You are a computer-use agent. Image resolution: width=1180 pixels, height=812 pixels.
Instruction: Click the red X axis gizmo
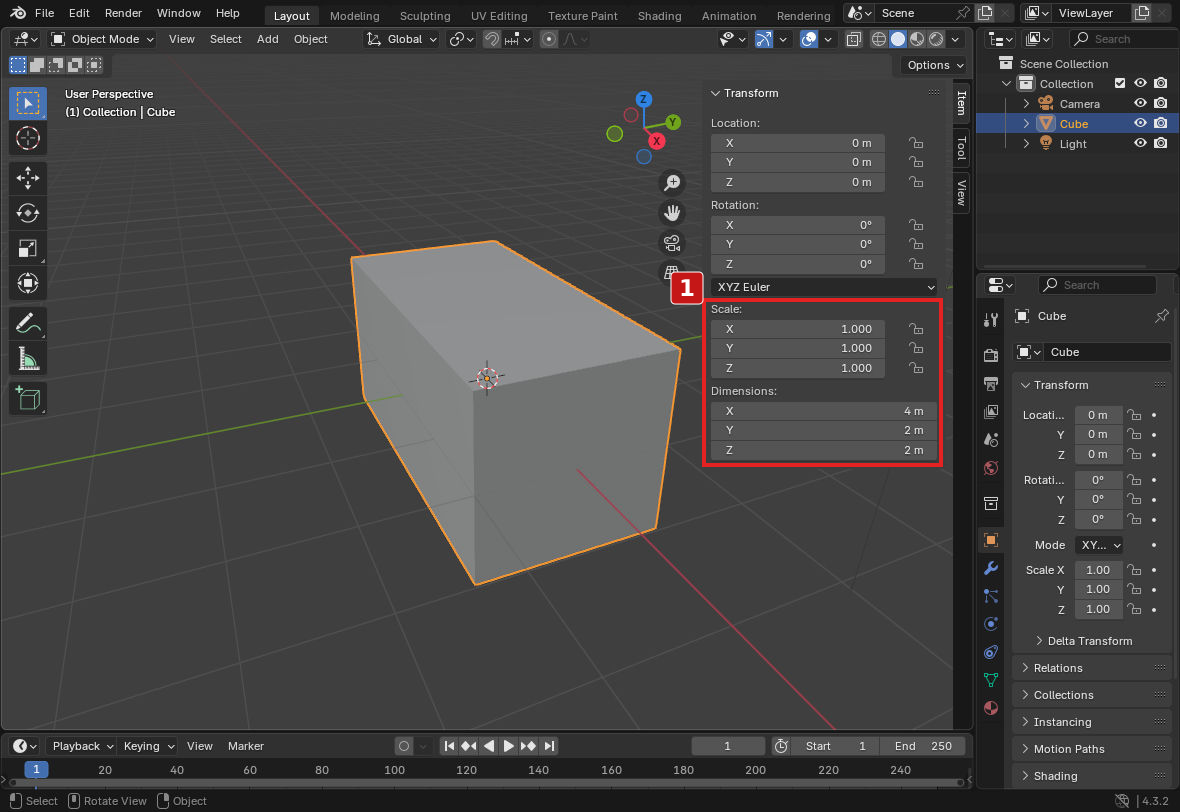[x=656, y=141]
